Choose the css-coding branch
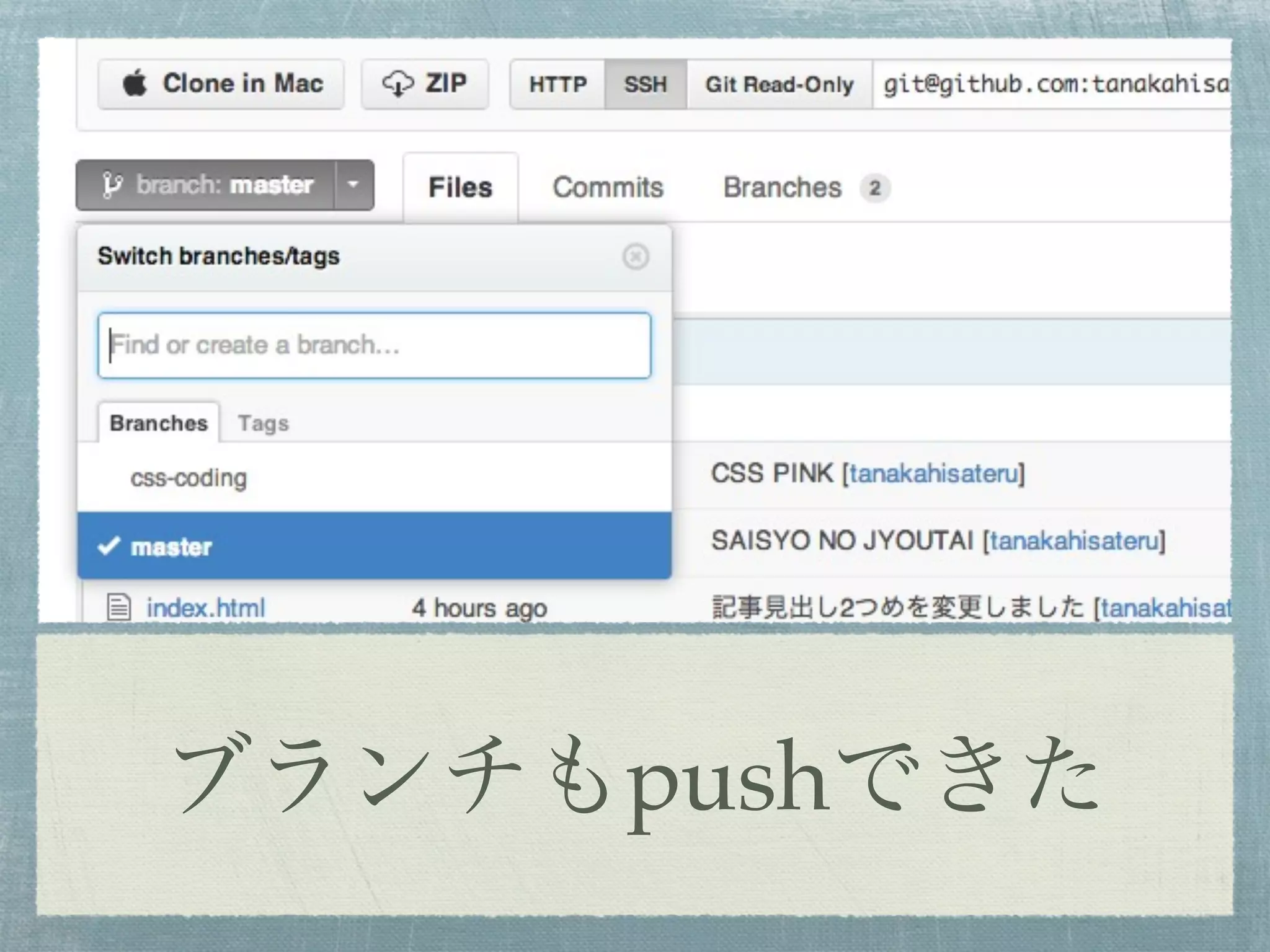The height and width of the screenshot is (952, 1270). (375, 477)
